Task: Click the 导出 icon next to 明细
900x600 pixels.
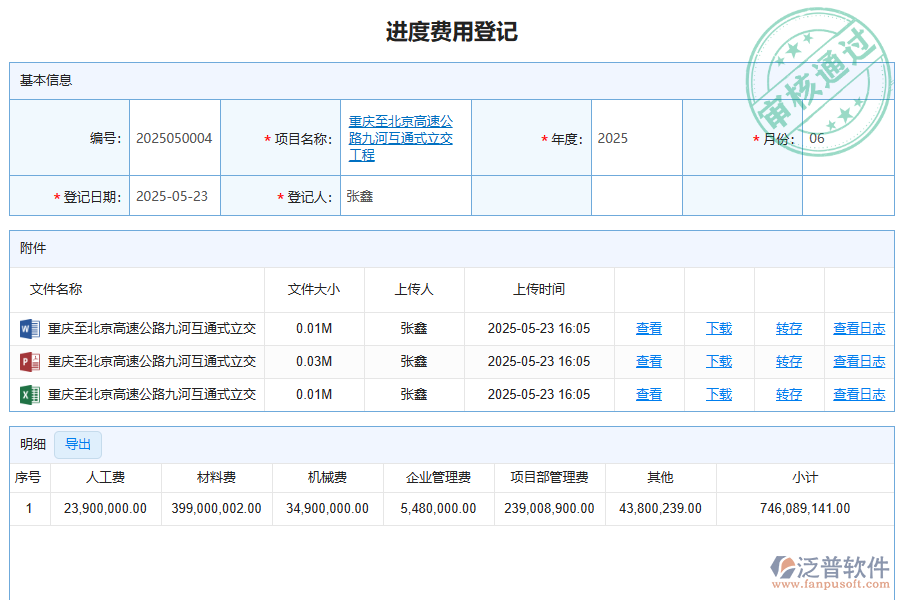Action: (x=78, y=445)
